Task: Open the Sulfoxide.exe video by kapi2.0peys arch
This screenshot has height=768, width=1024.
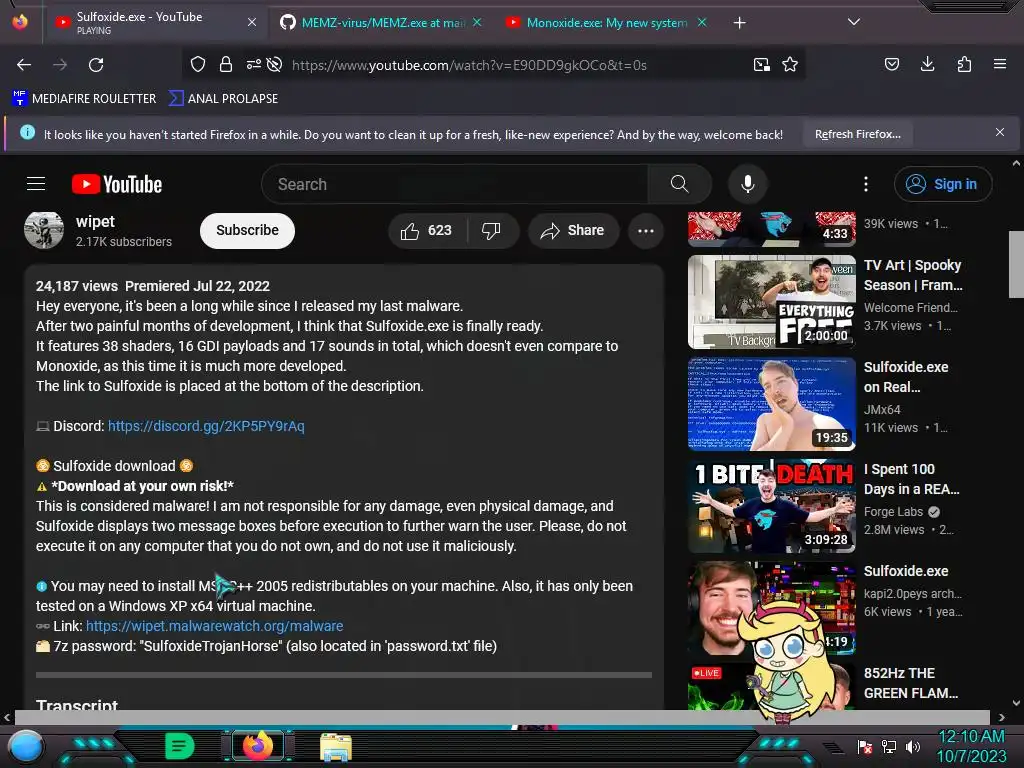Action: coord(906,571)
